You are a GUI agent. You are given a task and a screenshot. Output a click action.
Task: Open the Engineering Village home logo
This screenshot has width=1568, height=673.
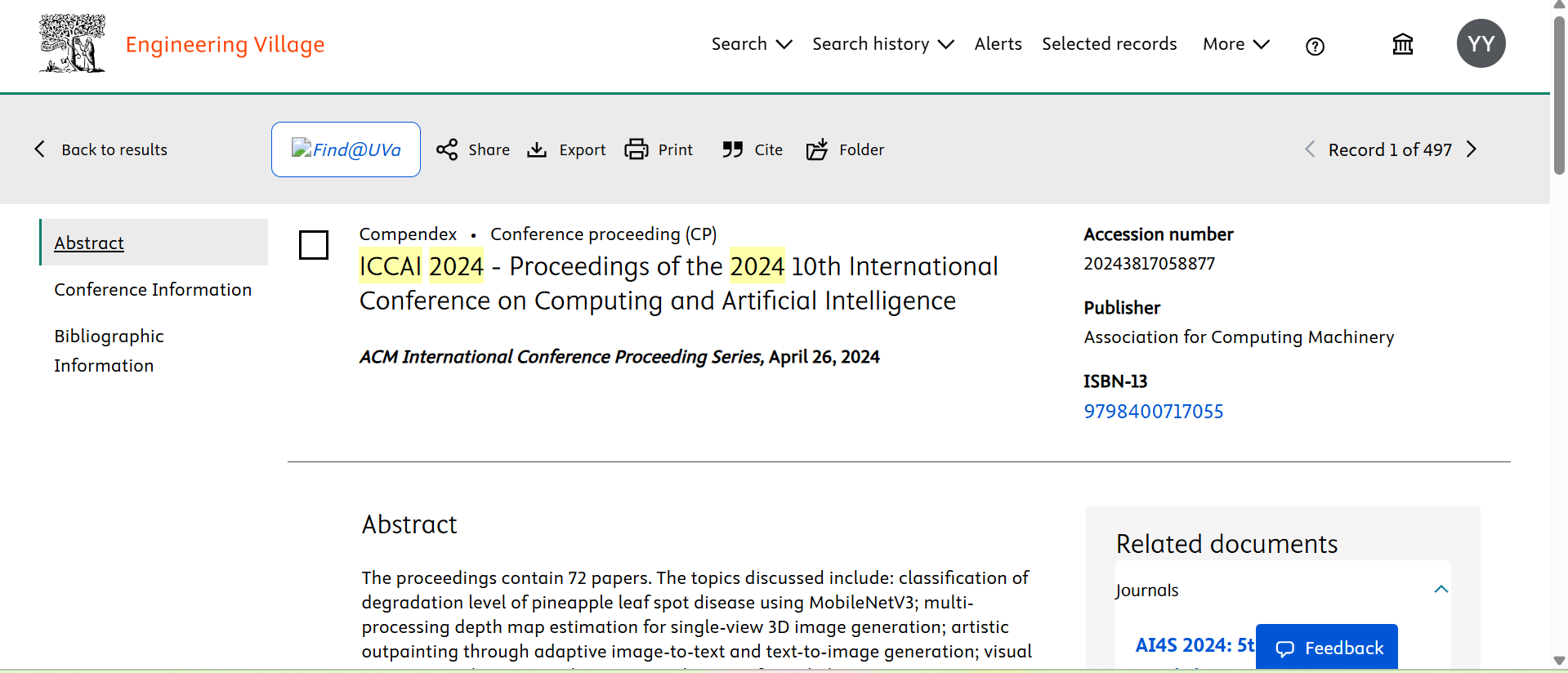(73, 44)
